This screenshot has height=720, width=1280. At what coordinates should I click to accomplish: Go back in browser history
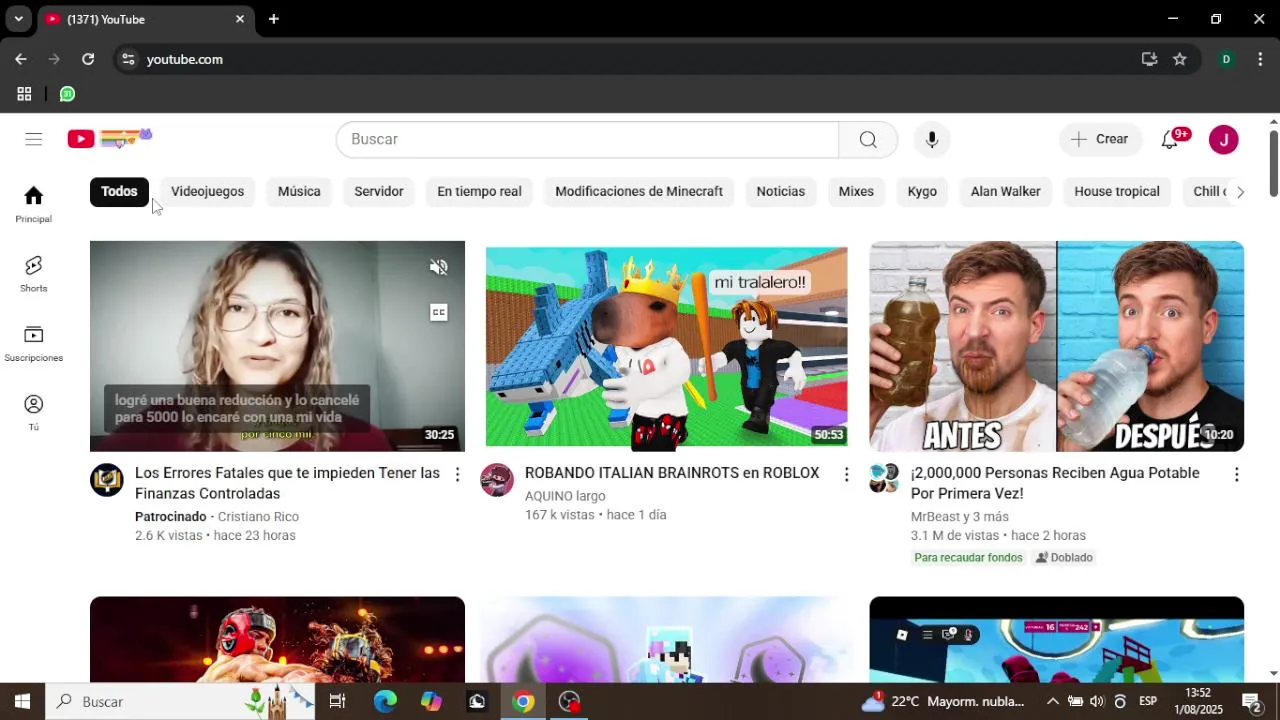tap(21, 59)
